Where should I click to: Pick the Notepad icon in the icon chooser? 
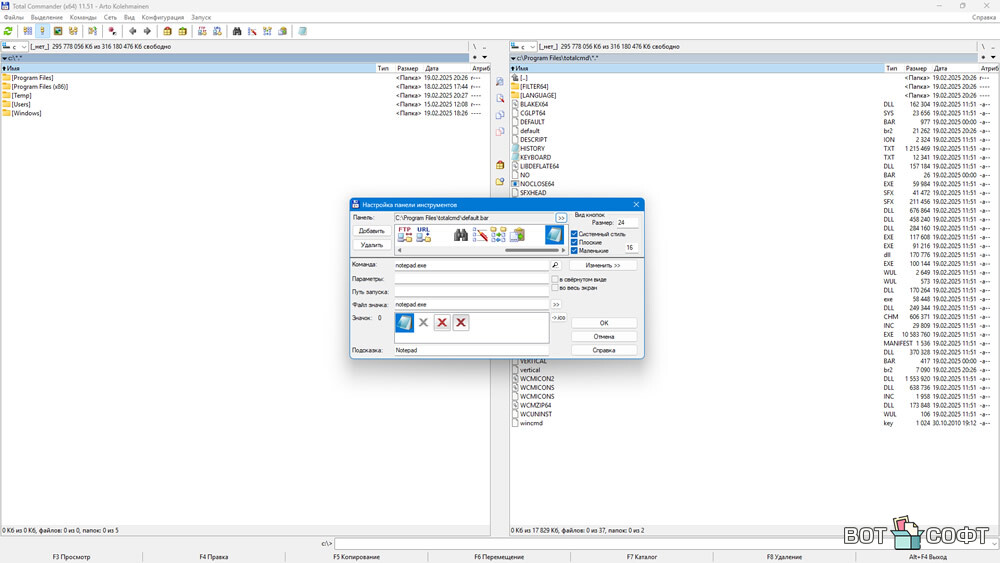(x=404, y=323)
